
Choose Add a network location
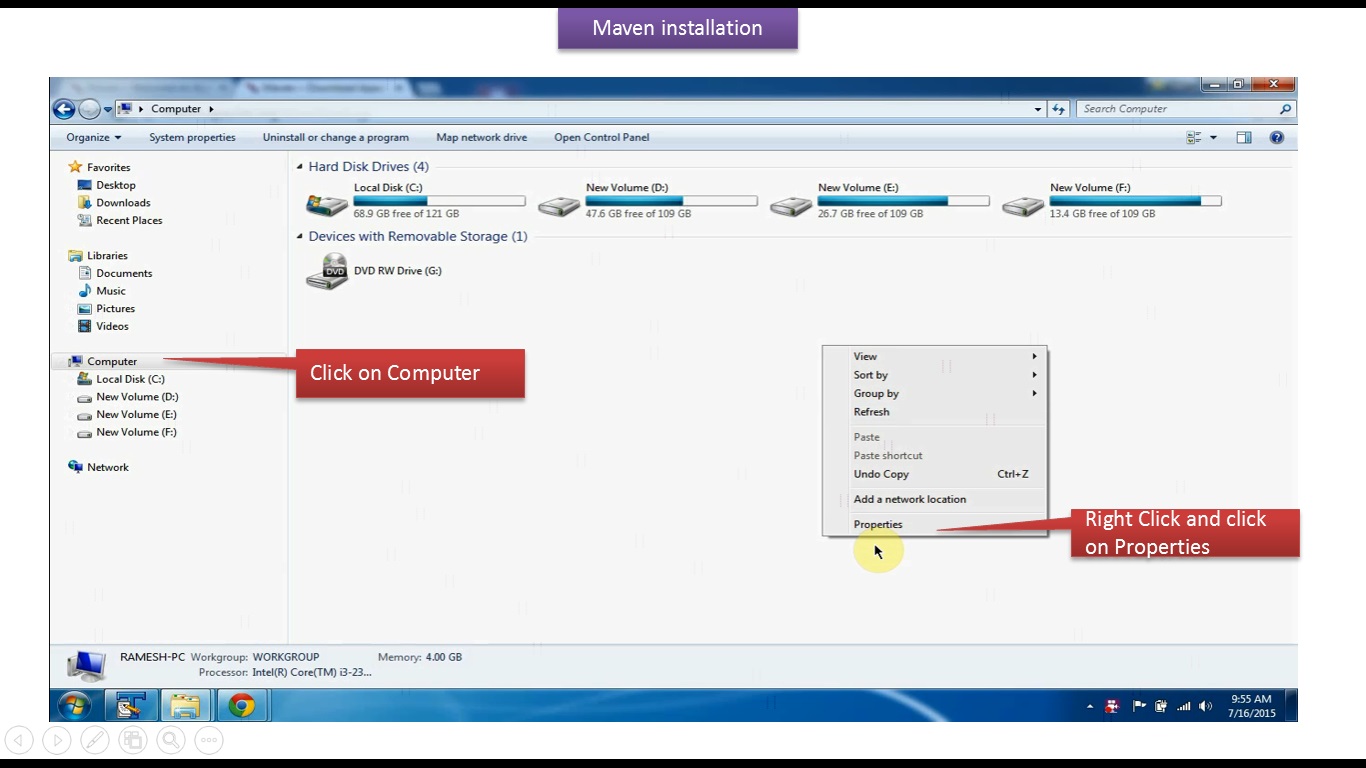tap(935, 499)
